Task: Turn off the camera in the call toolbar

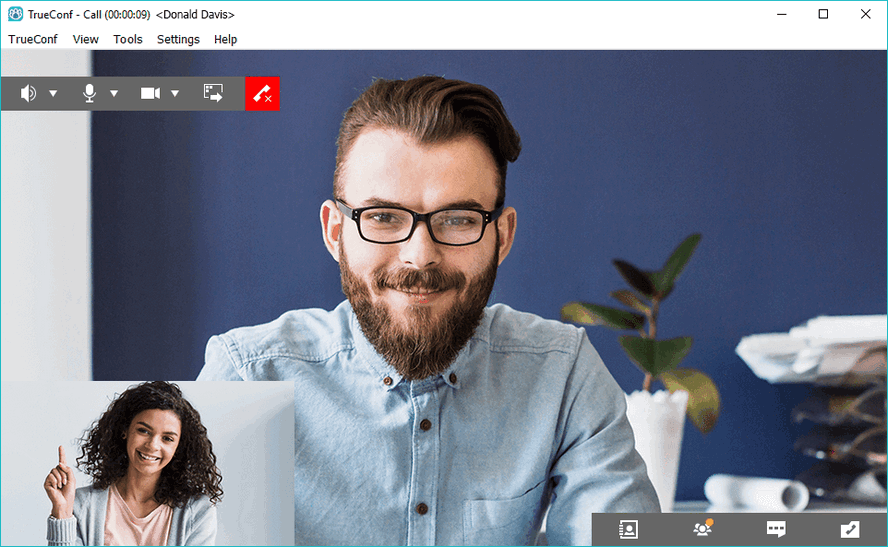Action: tap(150, 93)
